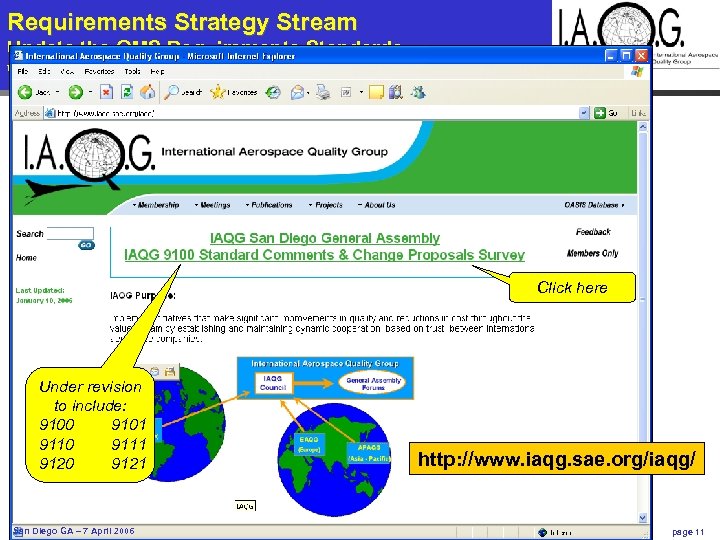Open the IAQG 9100 Standard Comments Survey link

(325, 255)
